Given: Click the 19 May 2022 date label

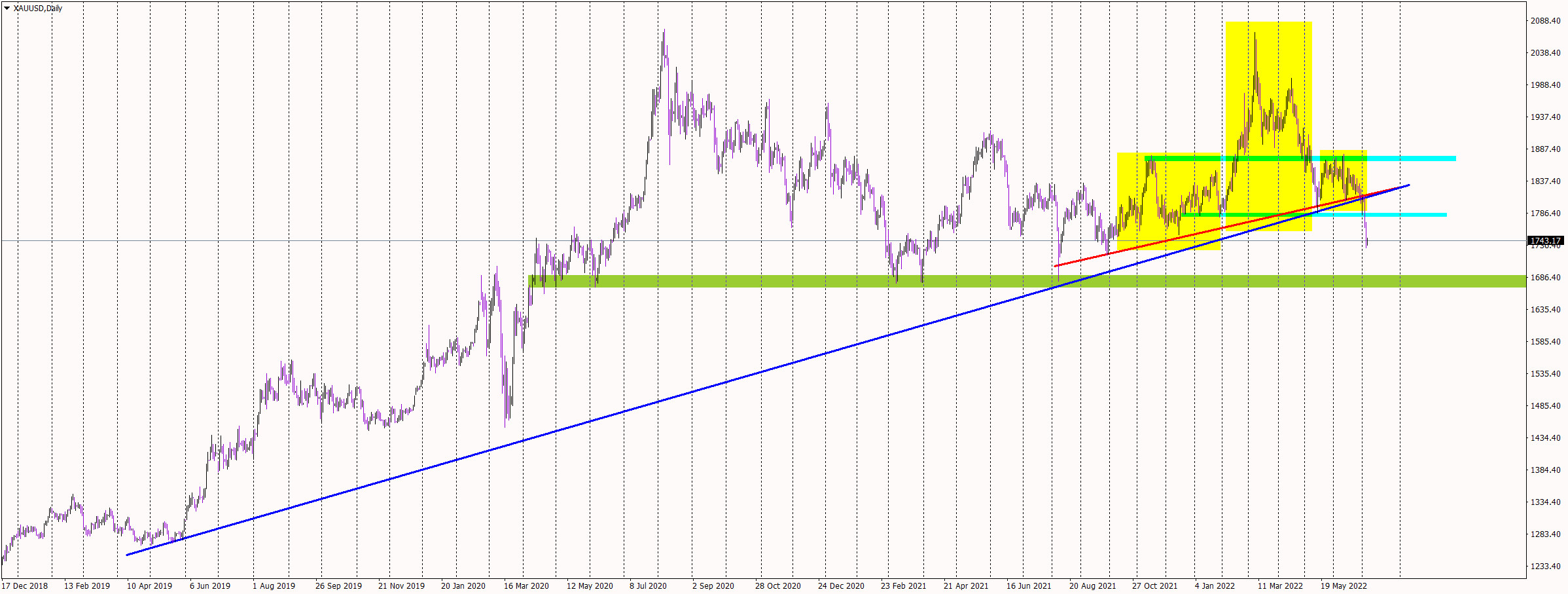Looking at the screenshot, I should 1344,586.
